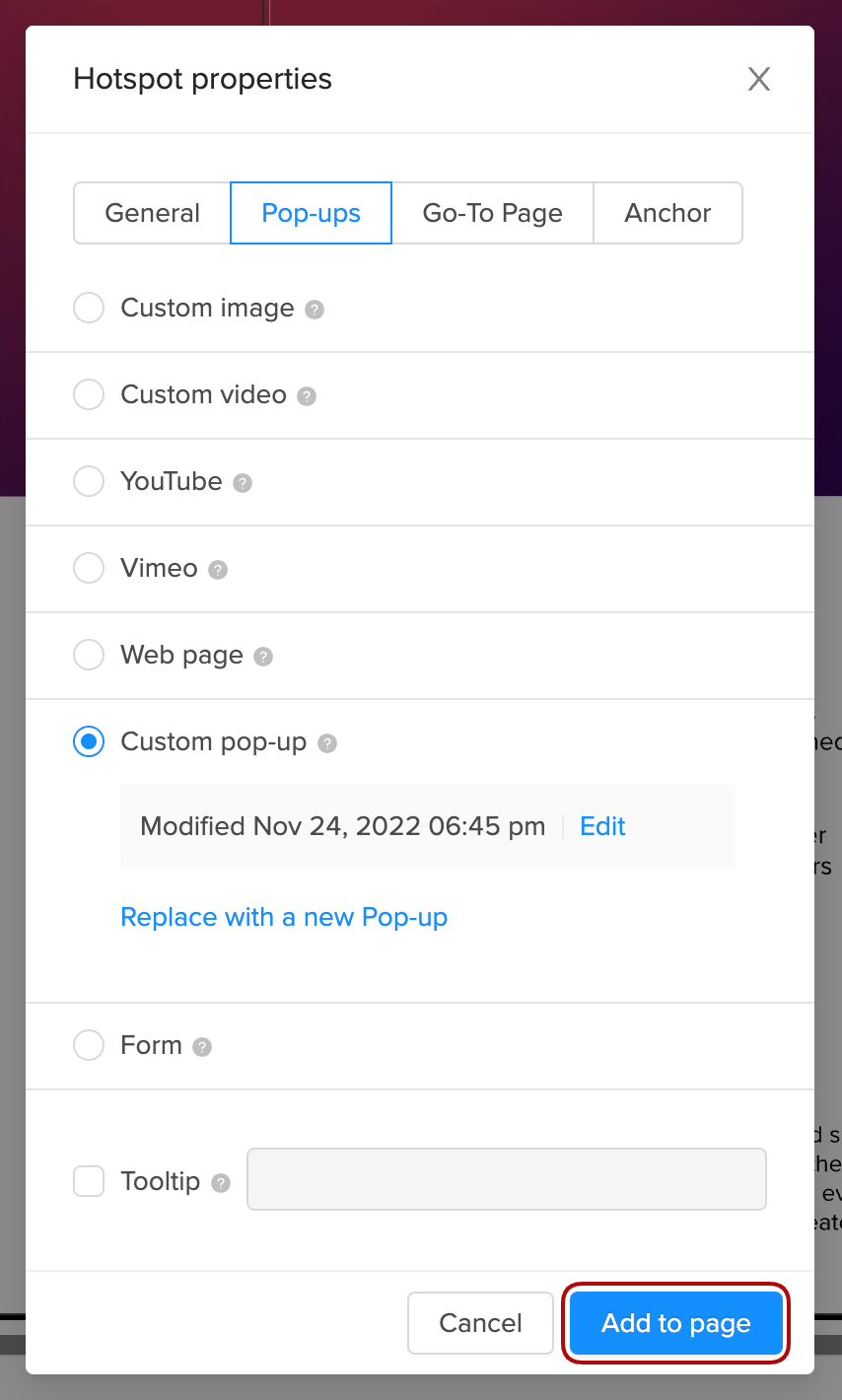Image resolution: width=842 pixels, height=1400 pixels.
Task: Switch to the General tab
Action: click(x=152, y=213)
